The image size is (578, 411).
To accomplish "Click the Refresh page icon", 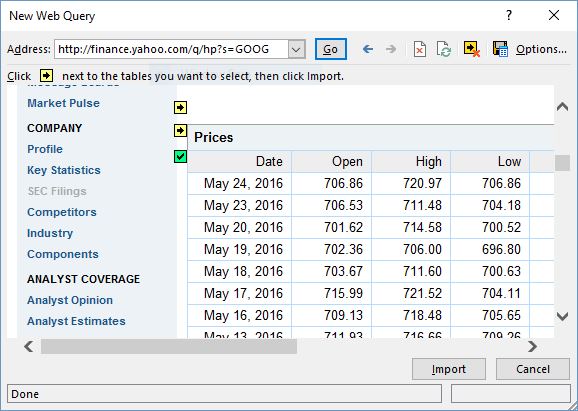I will pyautogui.click(x=444, y=49).
